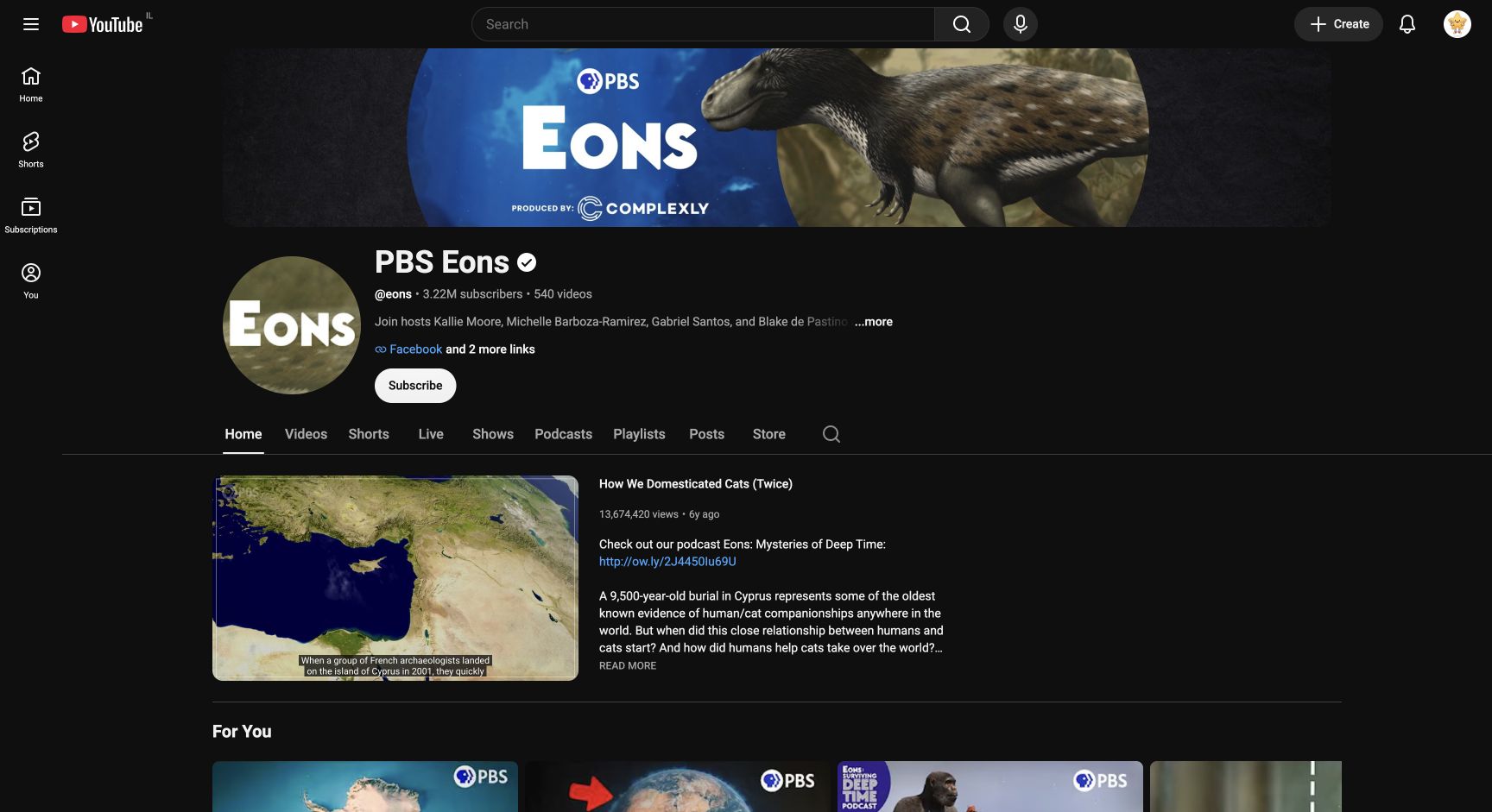Play the featured cats video thumbnail
The height and width of the screenshot is (812, 1492).
[395, 578]
